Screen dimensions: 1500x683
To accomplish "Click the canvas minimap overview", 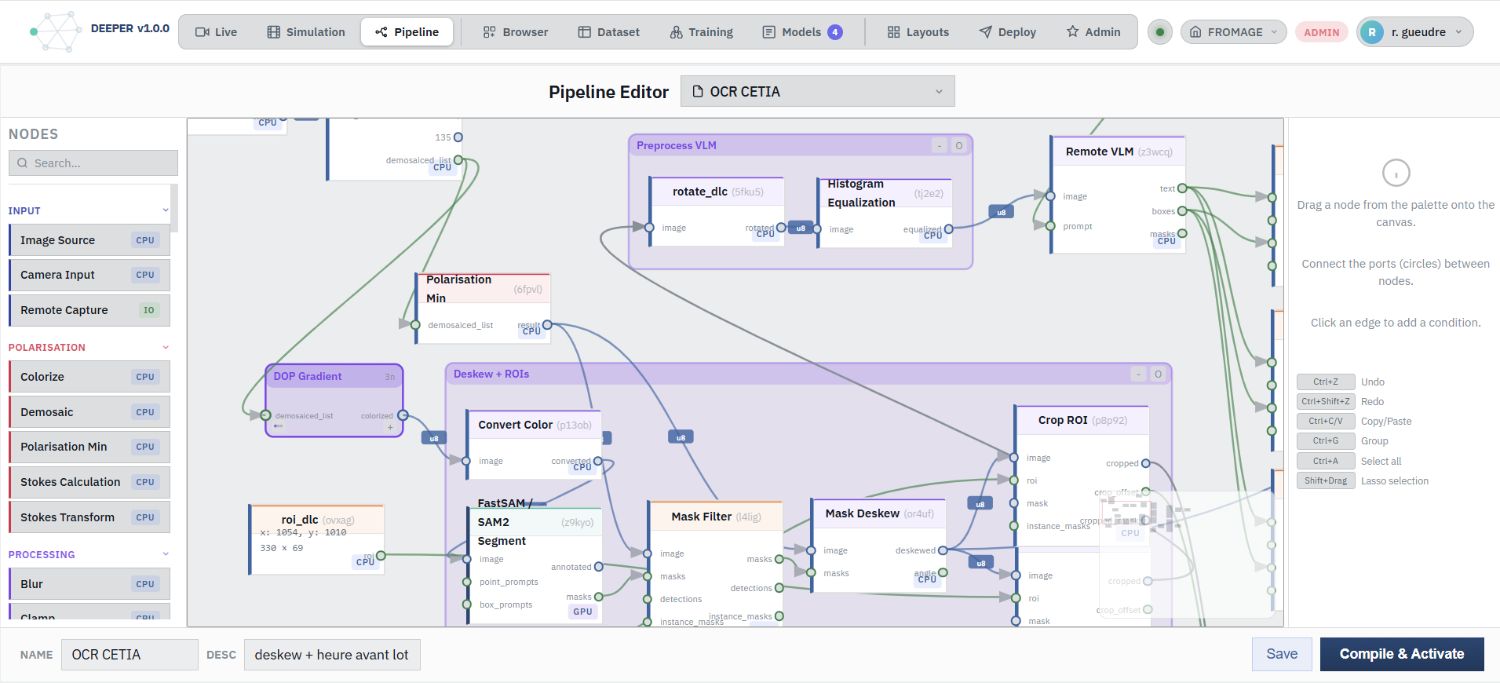I will [1188, 554].
